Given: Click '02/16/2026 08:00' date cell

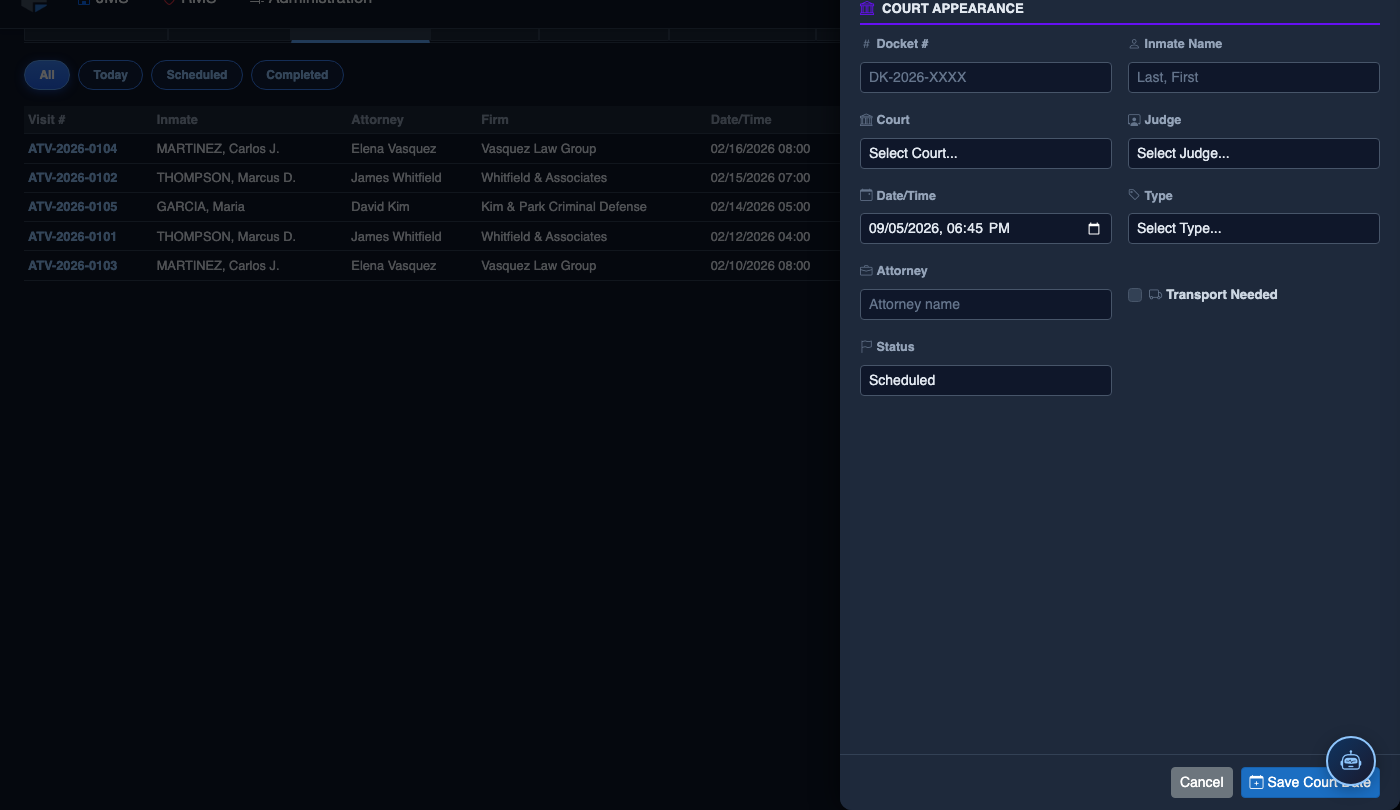Looking at the screenshot, I should (x=760, y=149).
